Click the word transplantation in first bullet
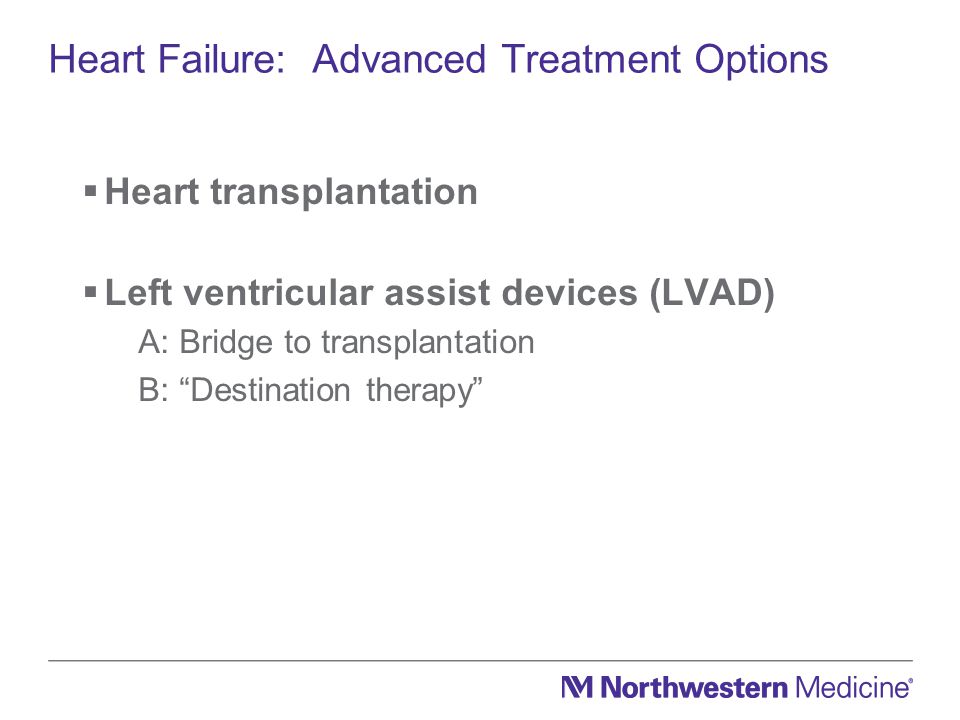 click(343, 193)
